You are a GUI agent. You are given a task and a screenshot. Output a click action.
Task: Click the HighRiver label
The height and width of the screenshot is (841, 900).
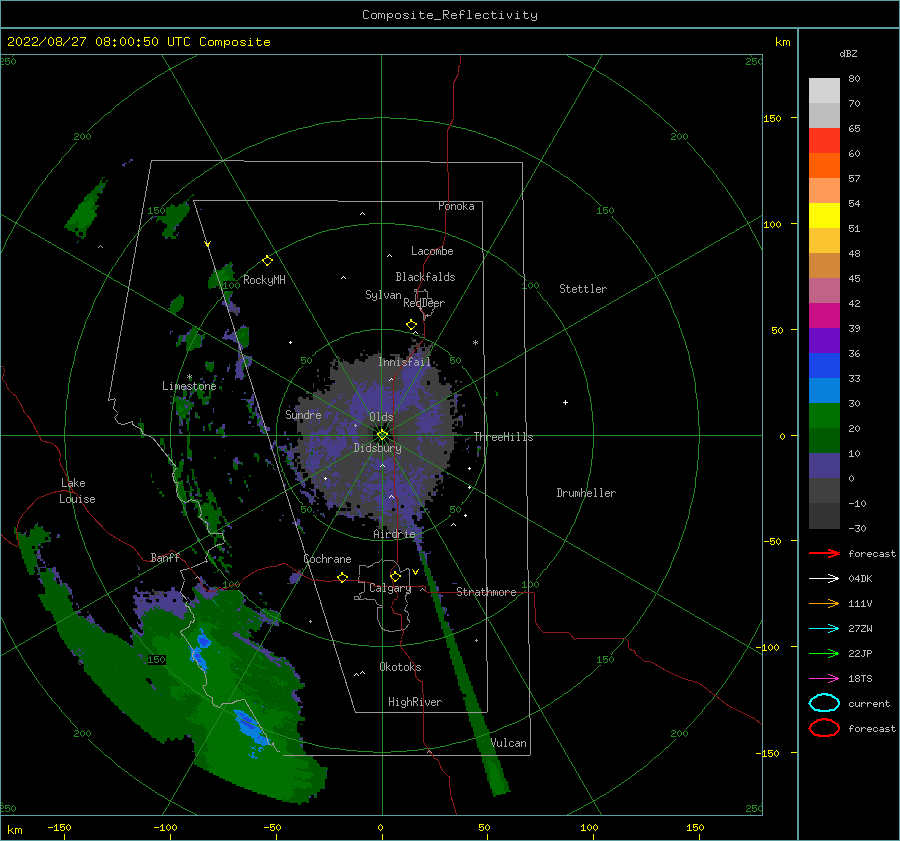(x=414, y=702)
